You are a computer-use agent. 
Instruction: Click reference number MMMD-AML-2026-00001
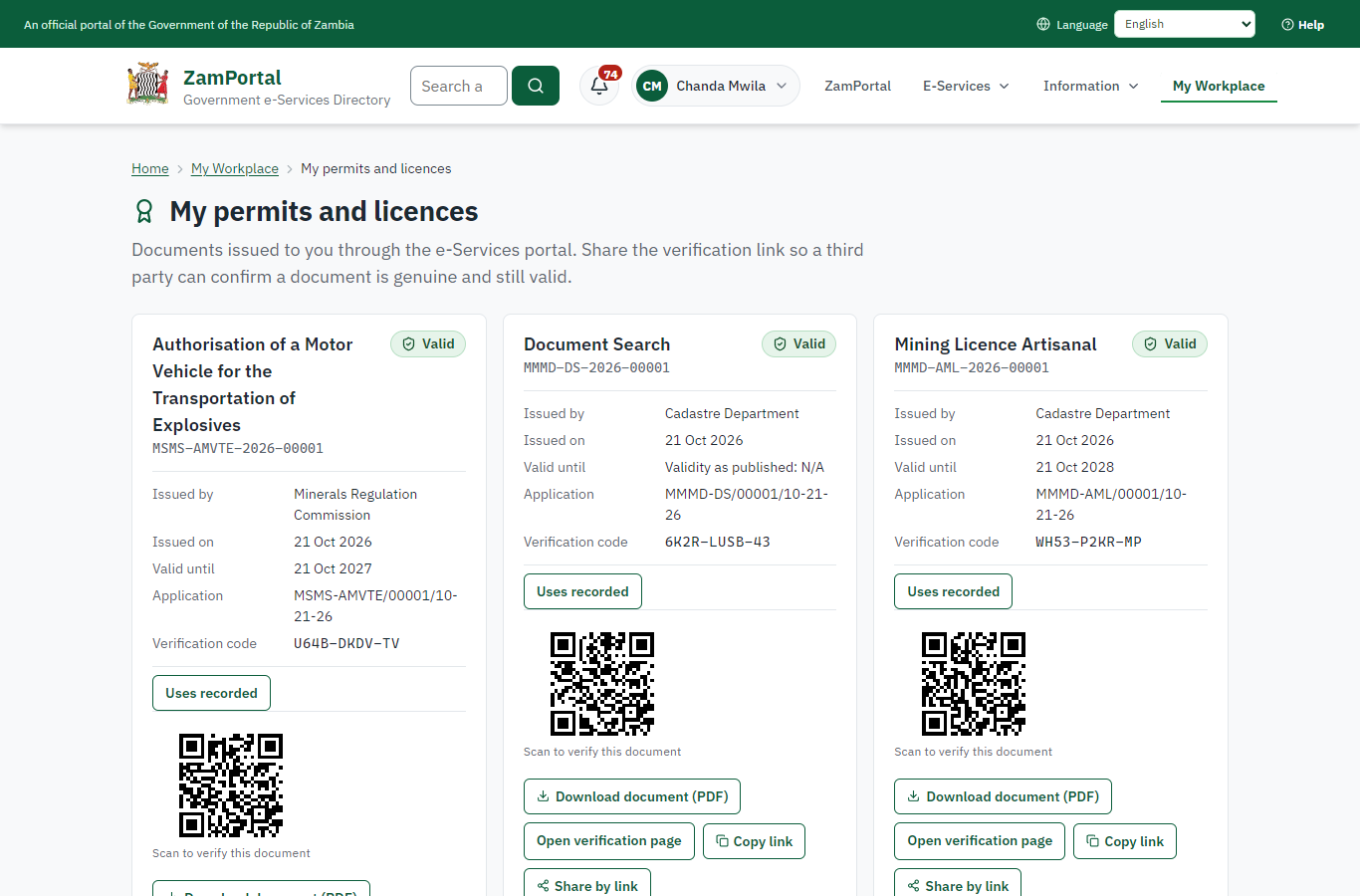(972, 368)
